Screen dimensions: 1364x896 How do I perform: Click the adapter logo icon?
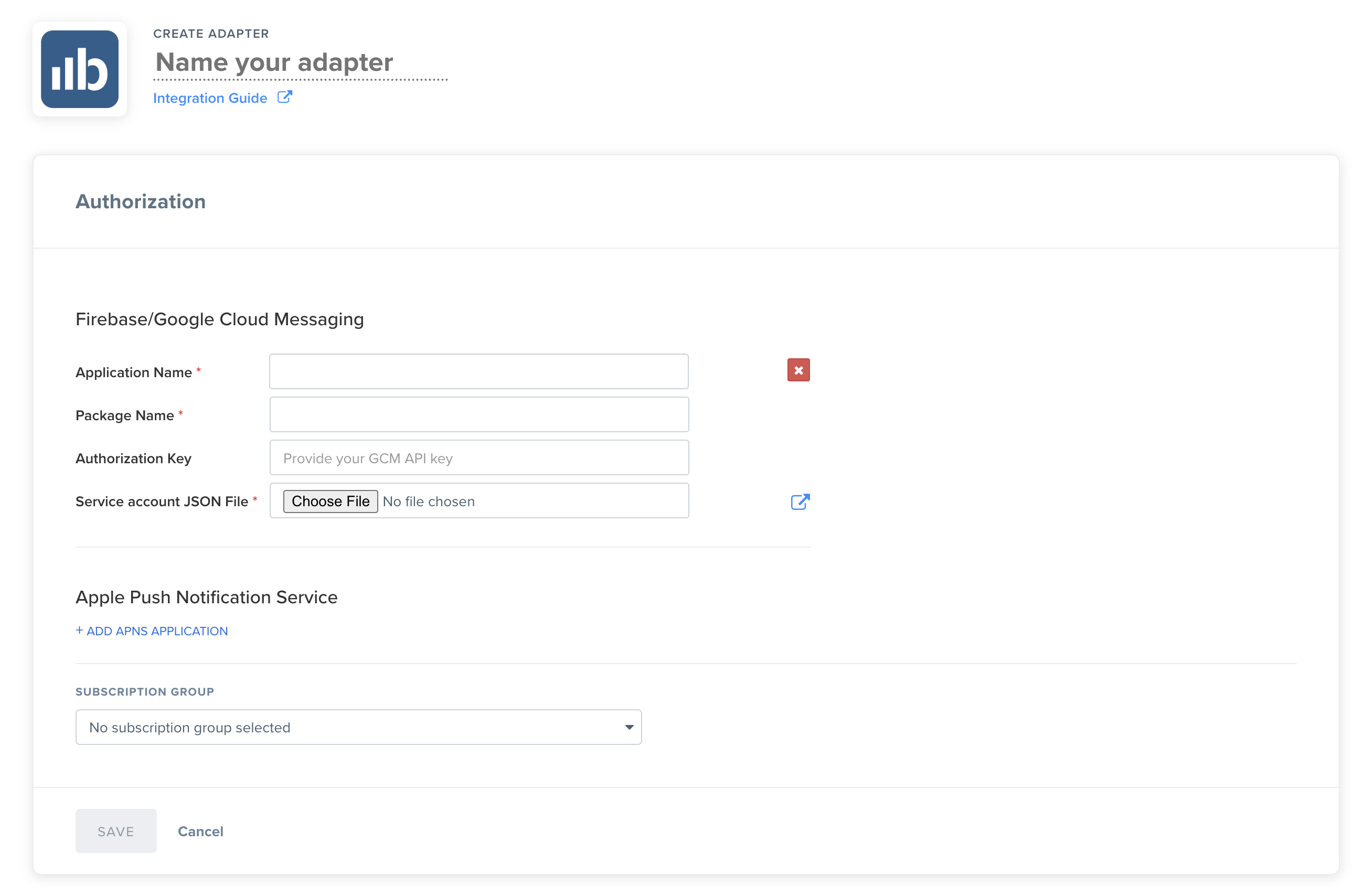click(80, 69)
